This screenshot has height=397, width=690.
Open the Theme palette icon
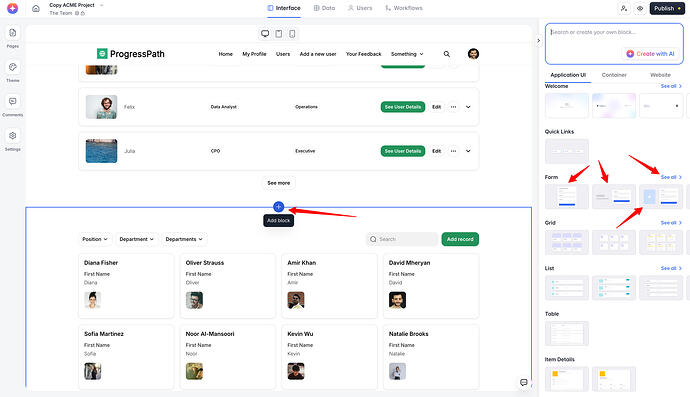tap(12, 67)
